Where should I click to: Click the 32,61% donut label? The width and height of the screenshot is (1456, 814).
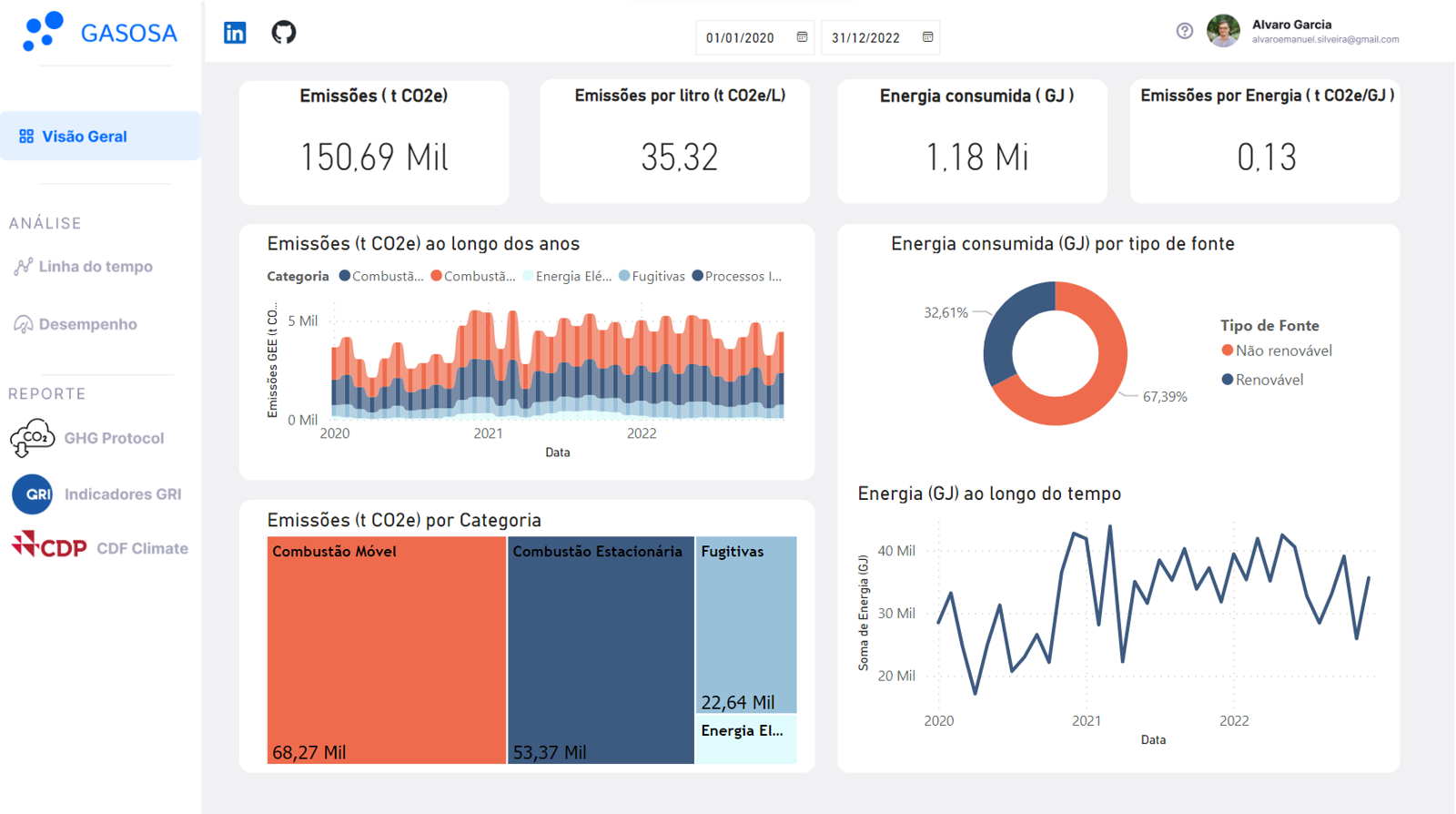point(945,312)
